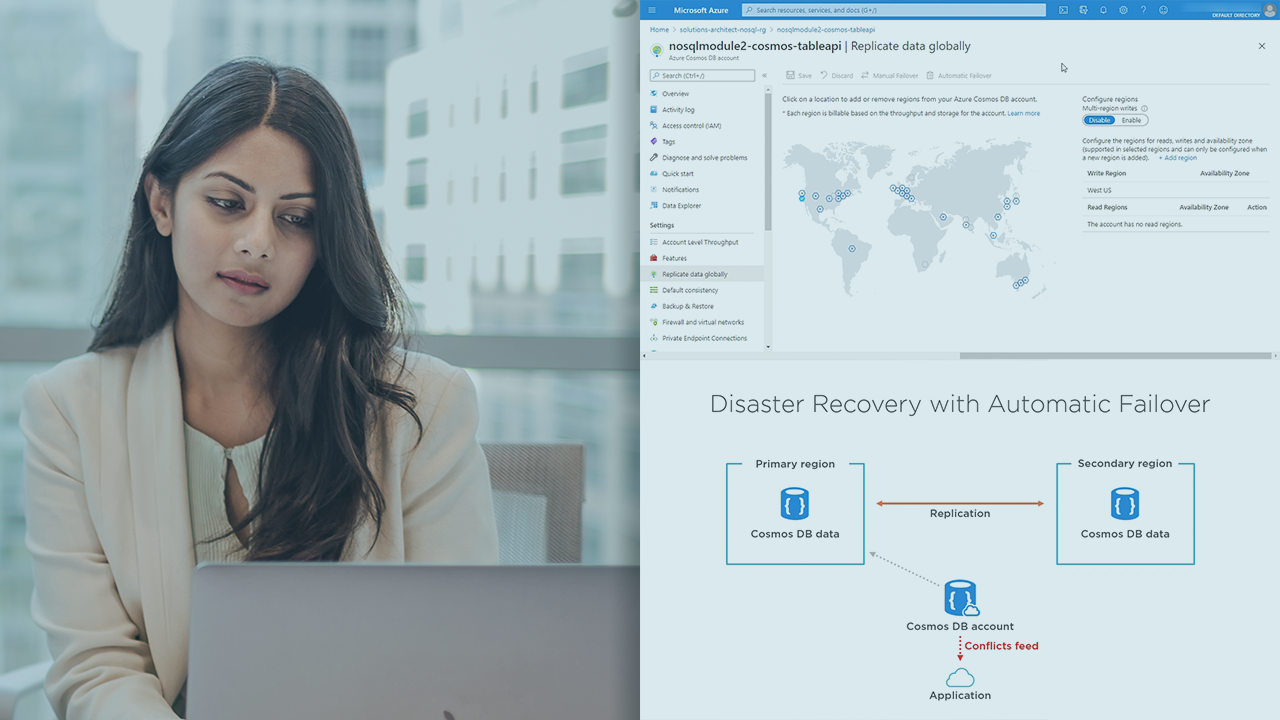The width and height of the screenshot is (1280, 720).
Task: Open Diagnose and solve problems
Action: coord(700,157)
